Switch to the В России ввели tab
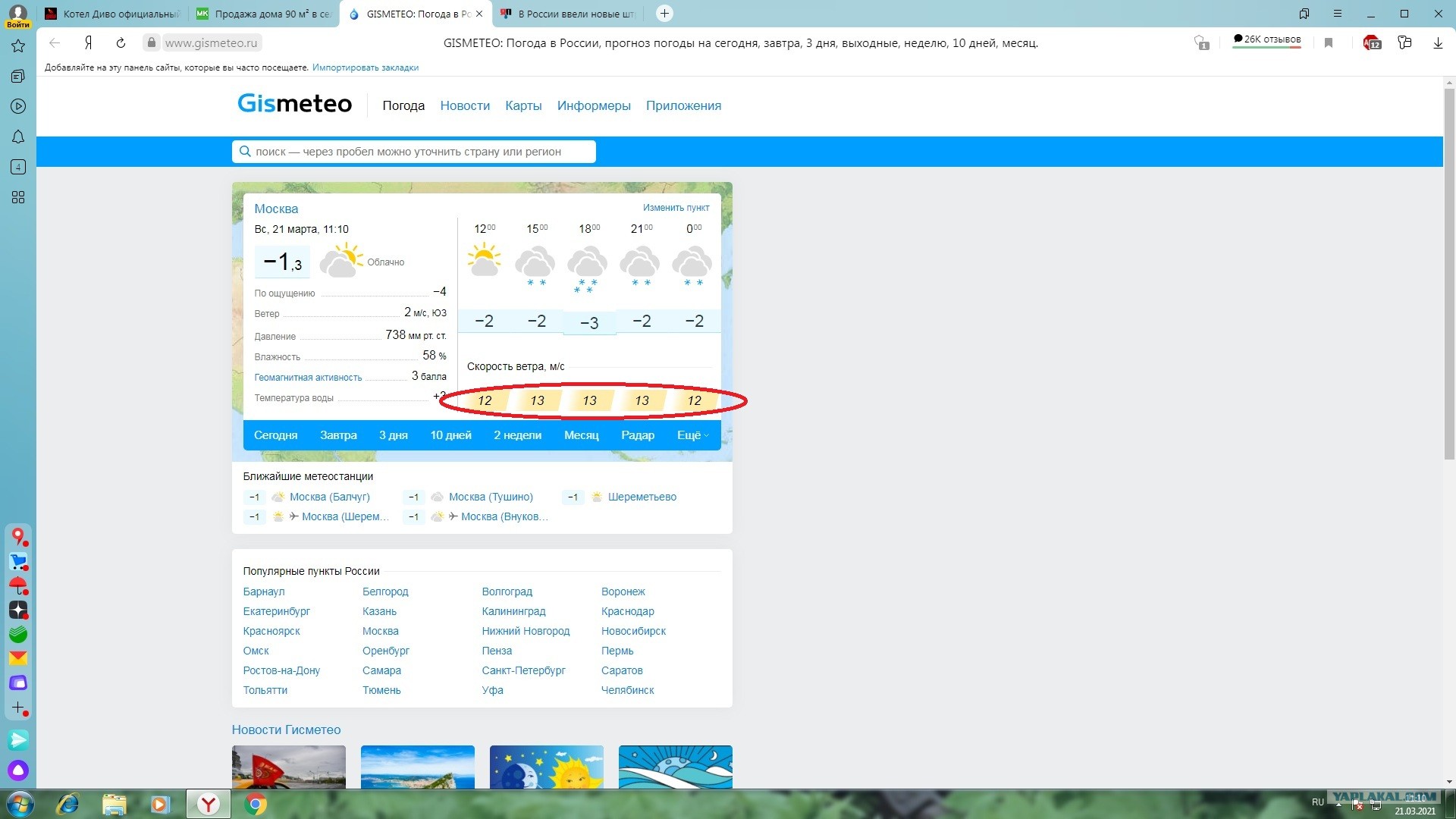The height and width of the screenshot is (819, 1456). coord(568,14)
